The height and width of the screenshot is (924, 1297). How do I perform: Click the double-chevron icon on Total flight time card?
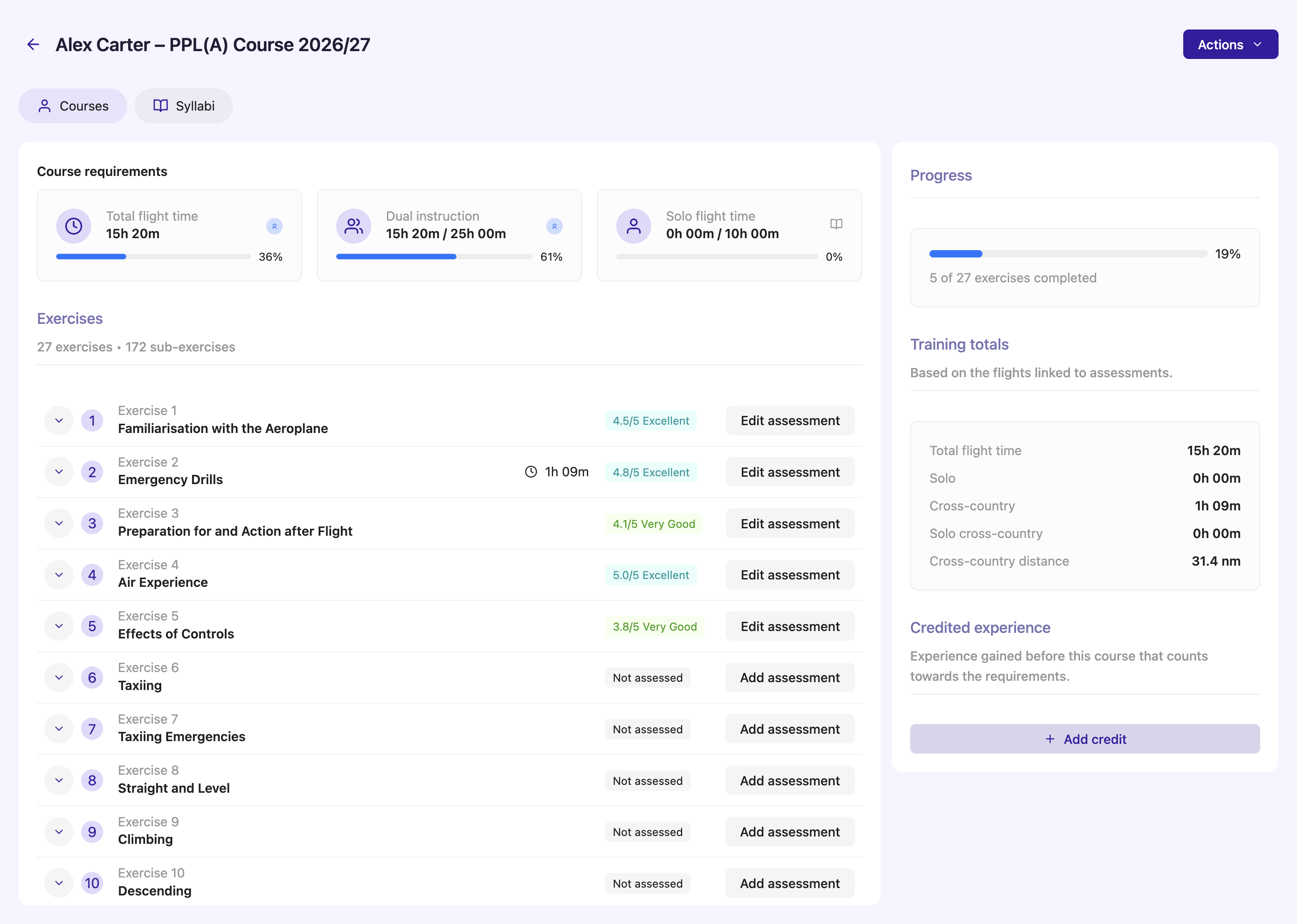pos(274,227)
